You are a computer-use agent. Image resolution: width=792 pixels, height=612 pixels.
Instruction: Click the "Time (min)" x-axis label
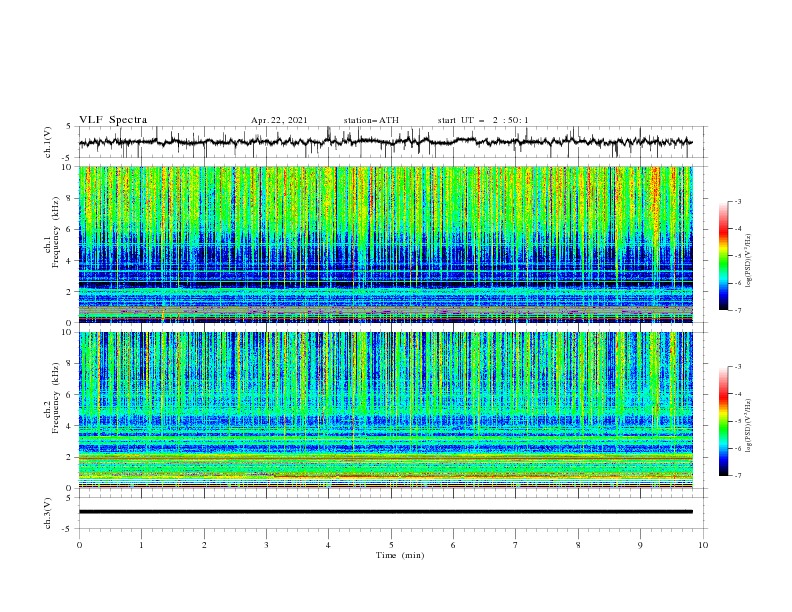pos(400,555)
